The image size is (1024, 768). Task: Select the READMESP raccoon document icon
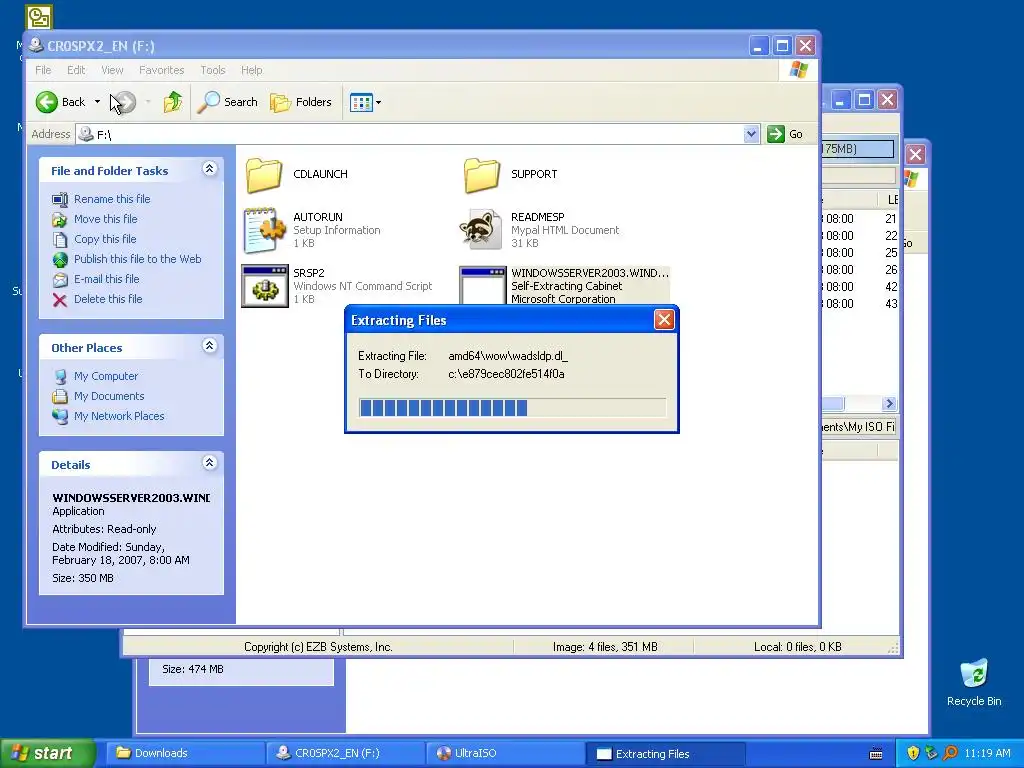(482, 230)
